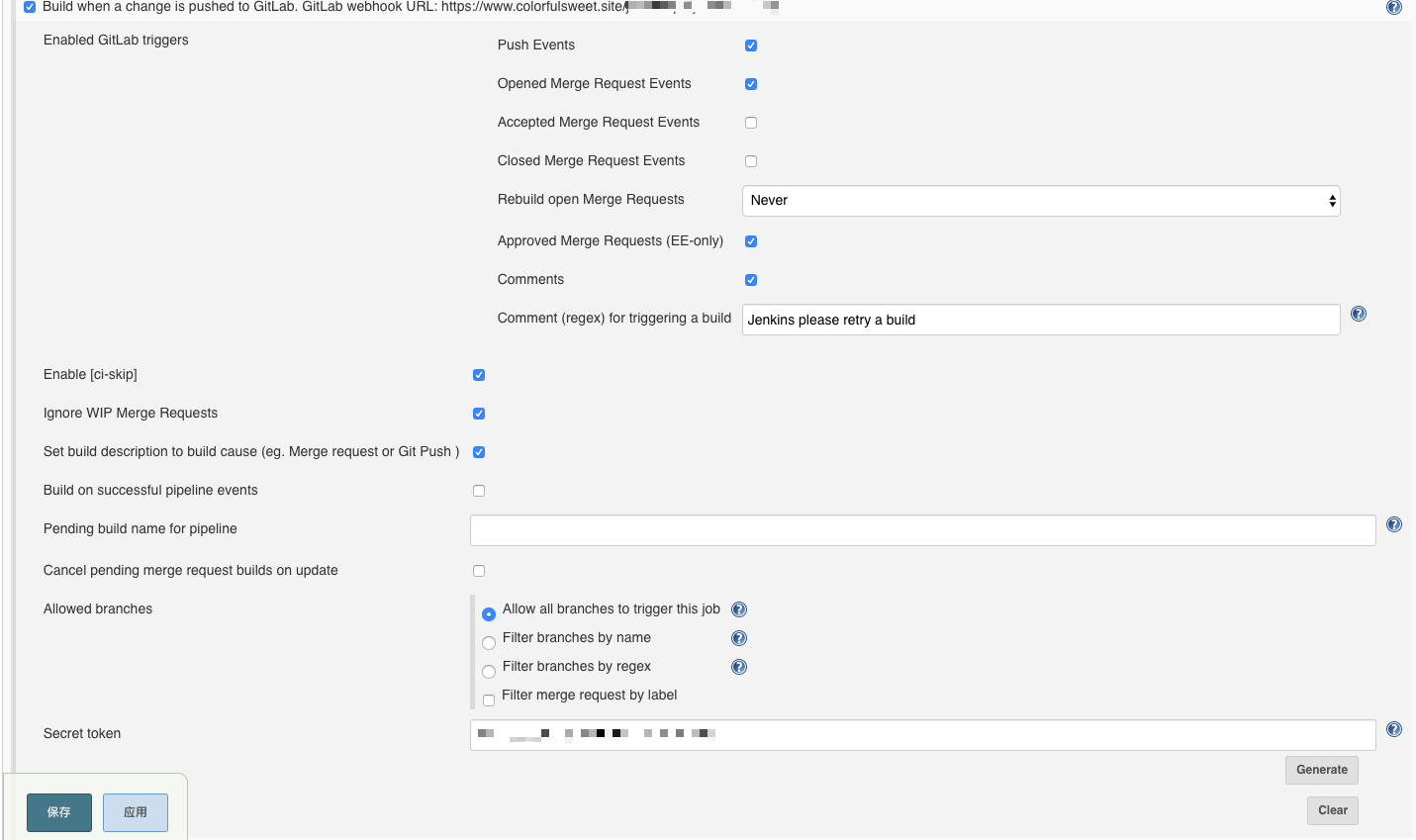Click into the Pending build name field
The image size is (1416, 840).
tap(922, 530)
